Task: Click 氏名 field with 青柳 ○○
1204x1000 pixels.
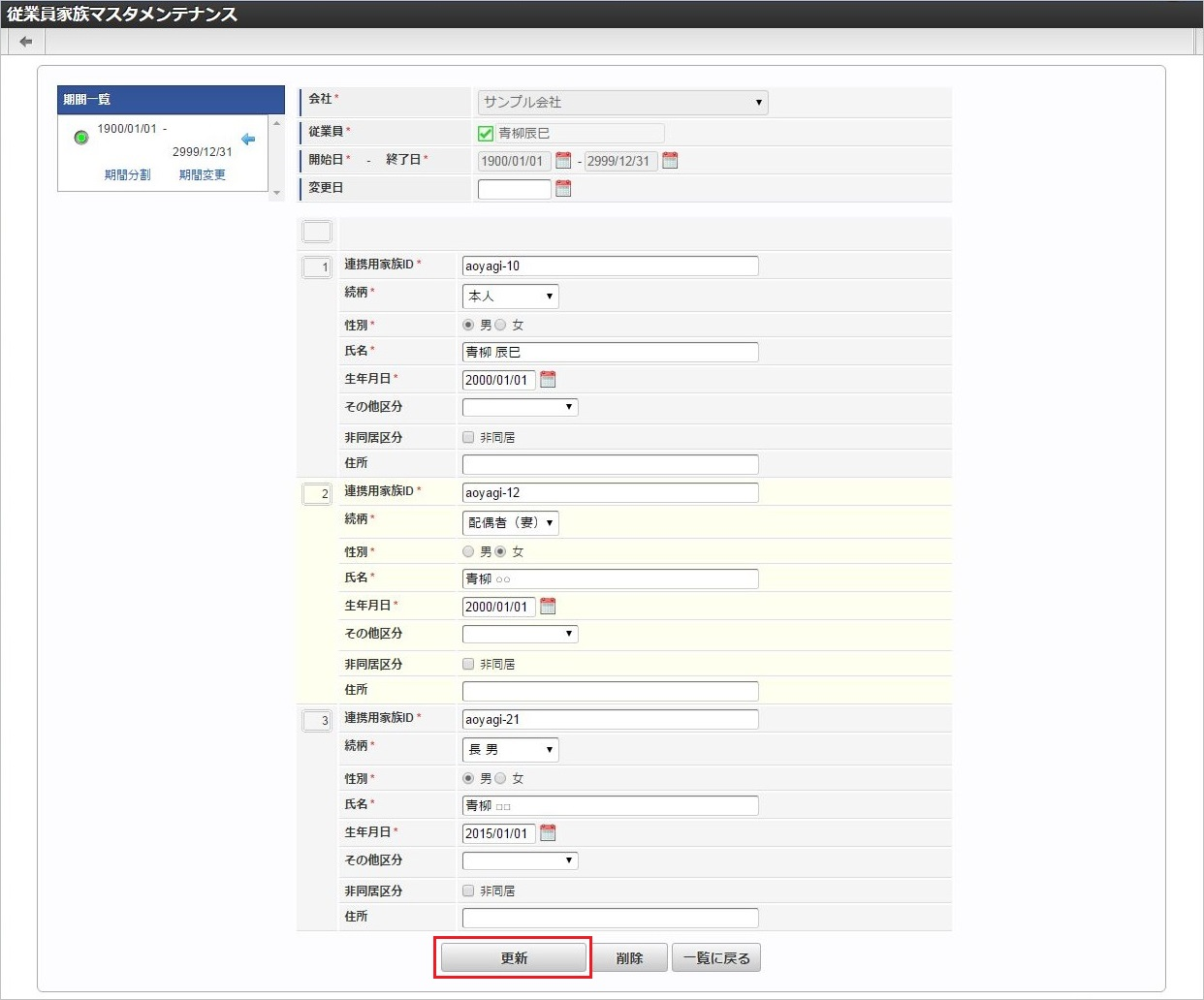Action: [x=611, y=578]
